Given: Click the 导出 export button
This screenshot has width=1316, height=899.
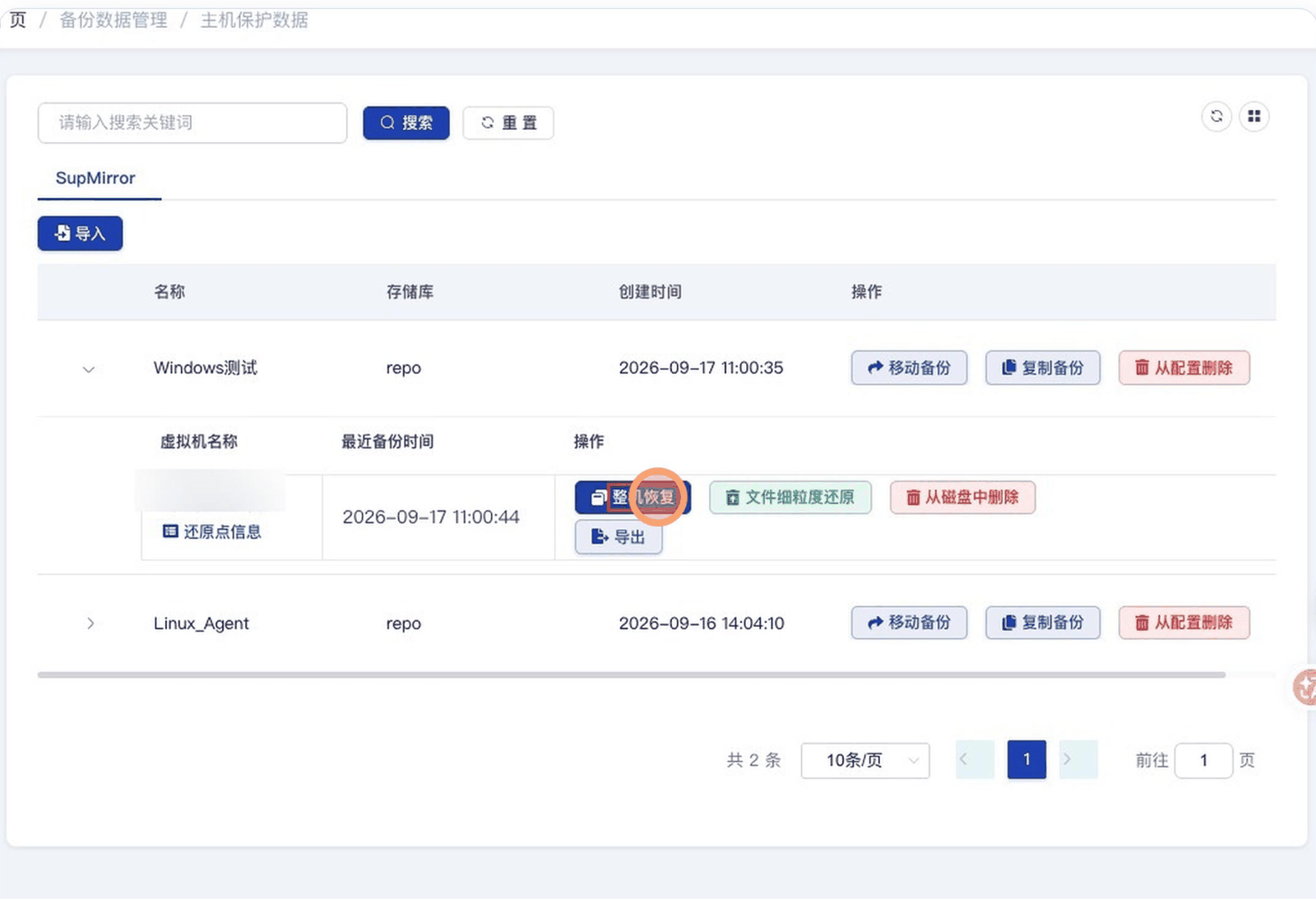Looking at the screenshot, I should click(x=619, y=537).
